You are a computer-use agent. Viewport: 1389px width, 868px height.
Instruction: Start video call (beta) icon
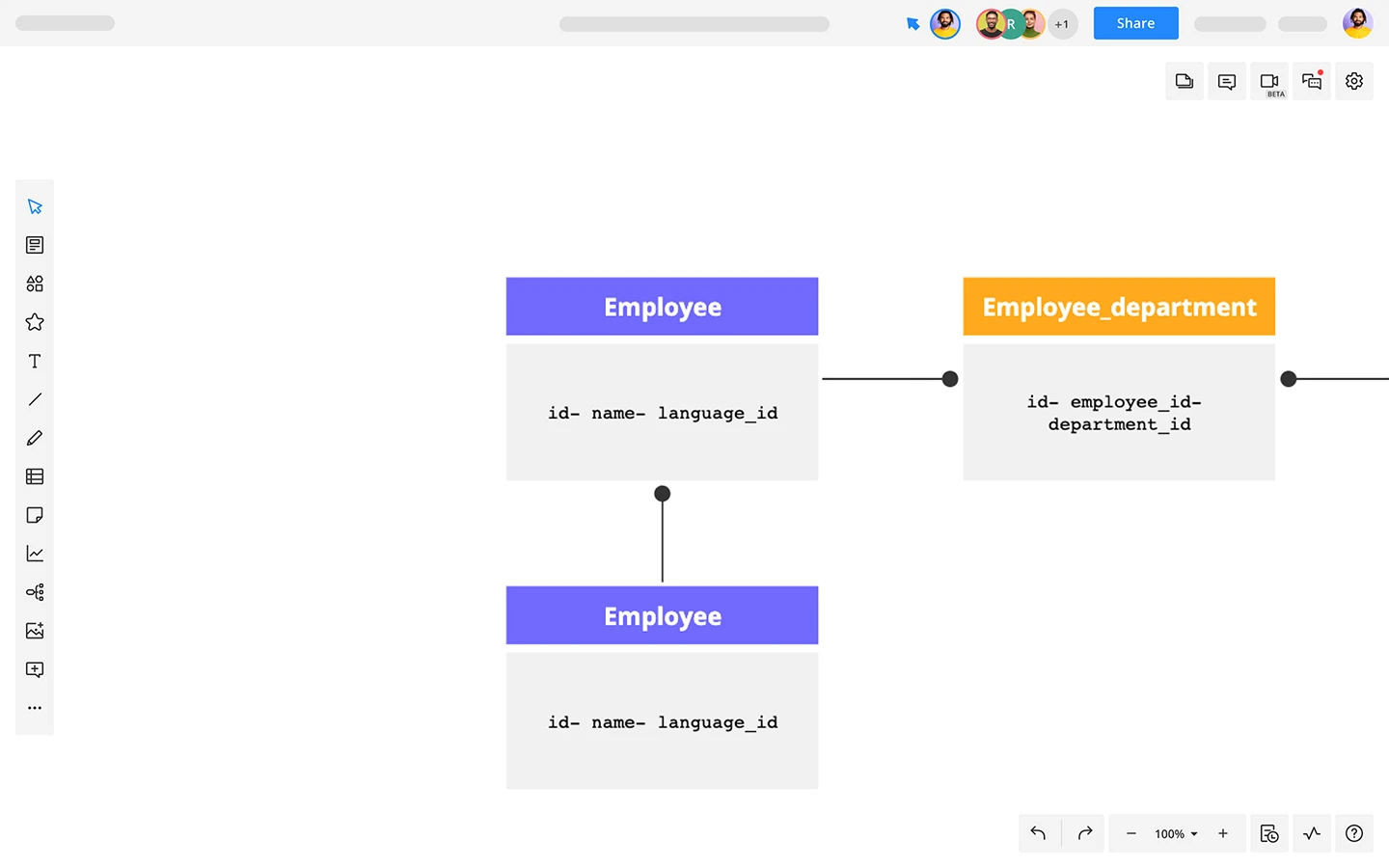tap(1269, 81)
